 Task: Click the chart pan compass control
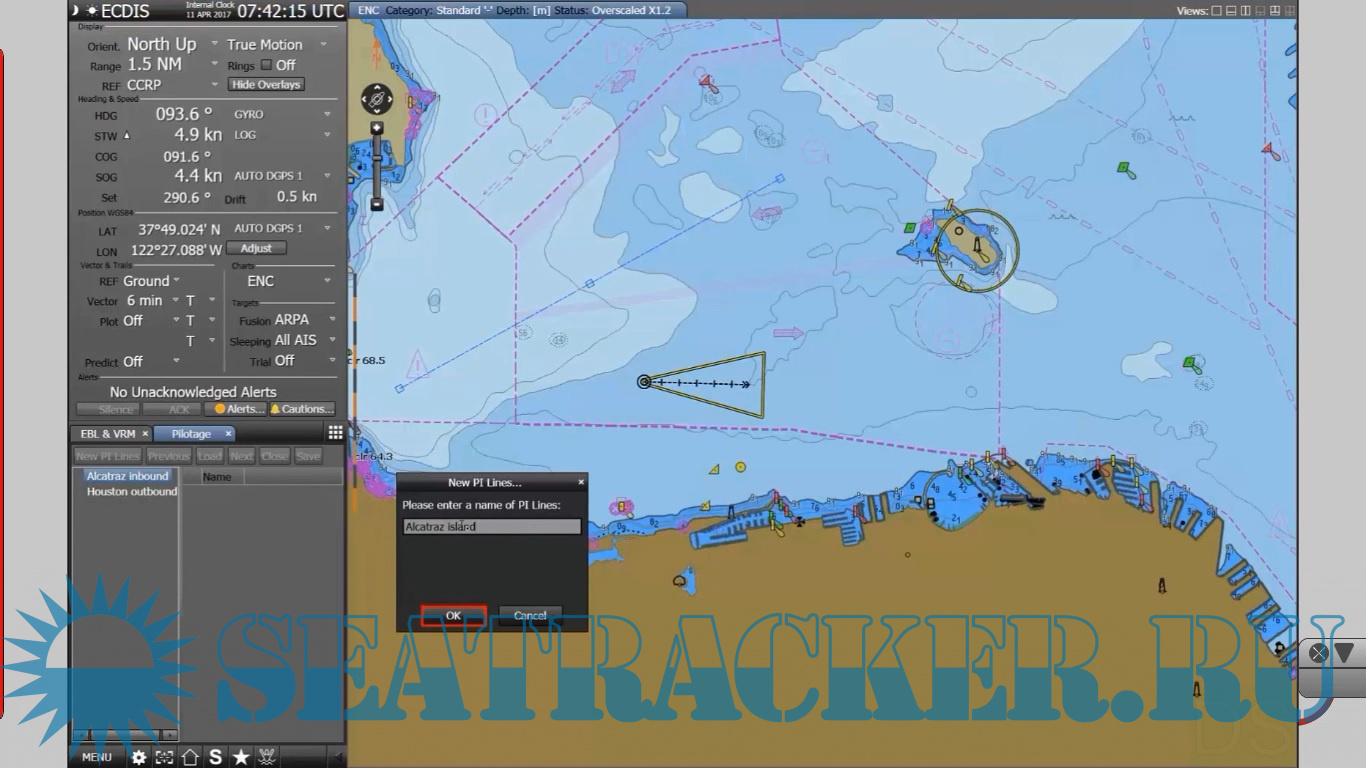click(377, 100)
